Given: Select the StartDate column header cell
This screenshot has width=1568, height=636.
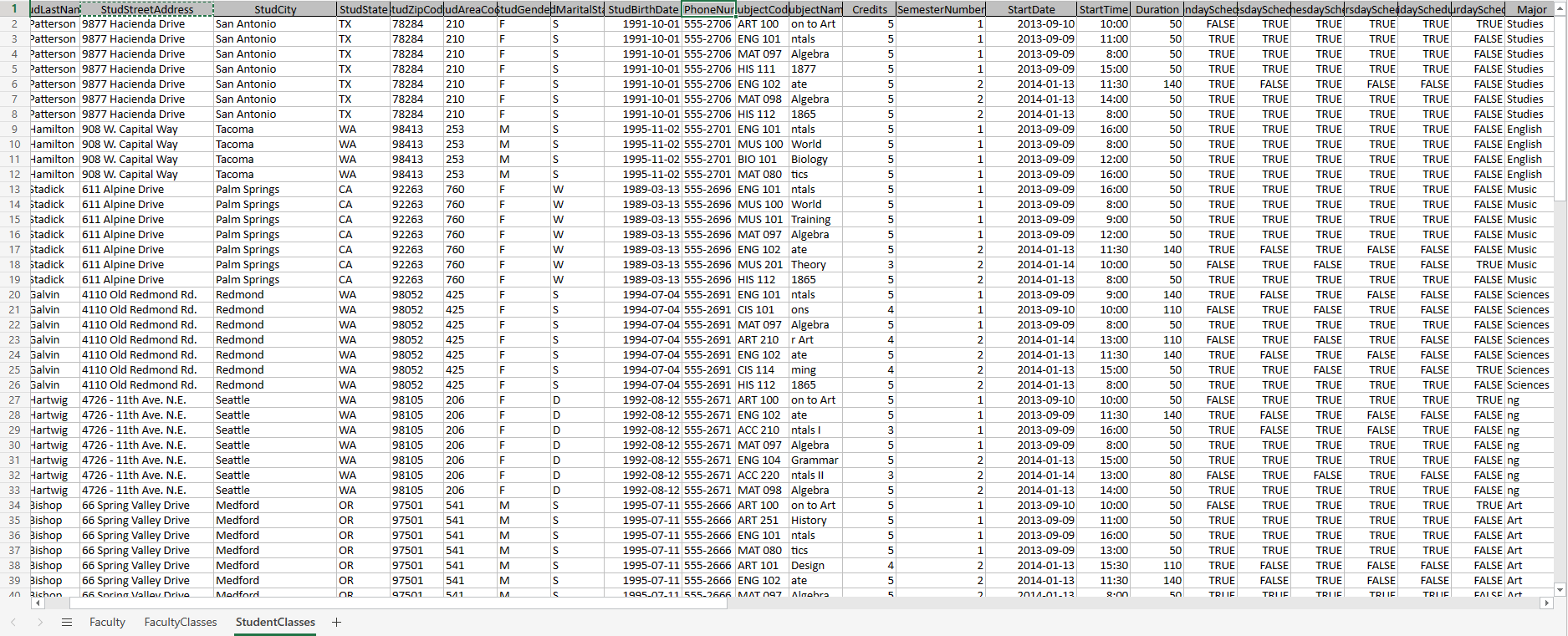Looking at the screenshot, I should tap(1031, 9).
